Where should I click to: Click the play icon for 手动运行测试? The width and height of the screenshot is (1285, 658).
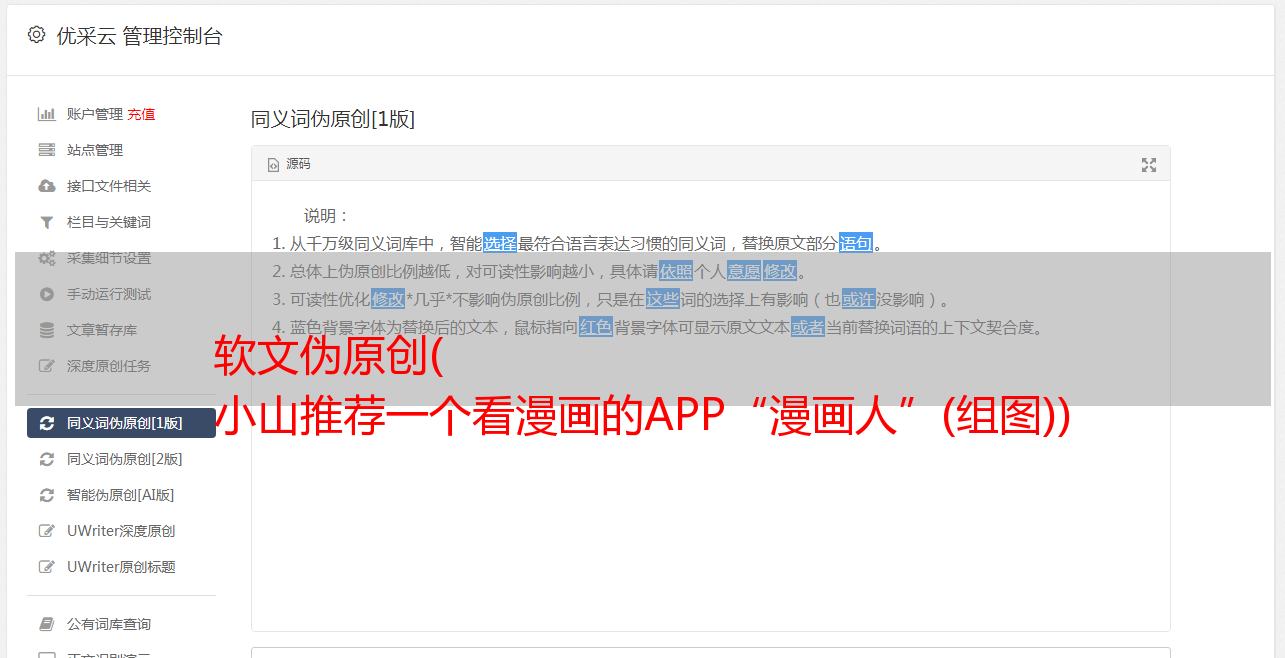pyautogui.click(x=46, y=294)
